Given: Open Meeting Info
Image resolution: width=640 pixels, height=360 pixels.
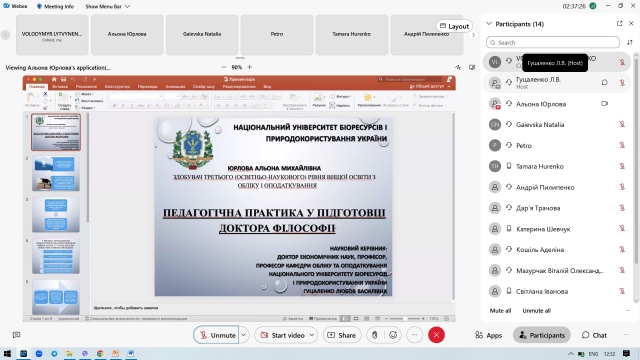Looking at the screenshot, I should [x=55, y=6].
